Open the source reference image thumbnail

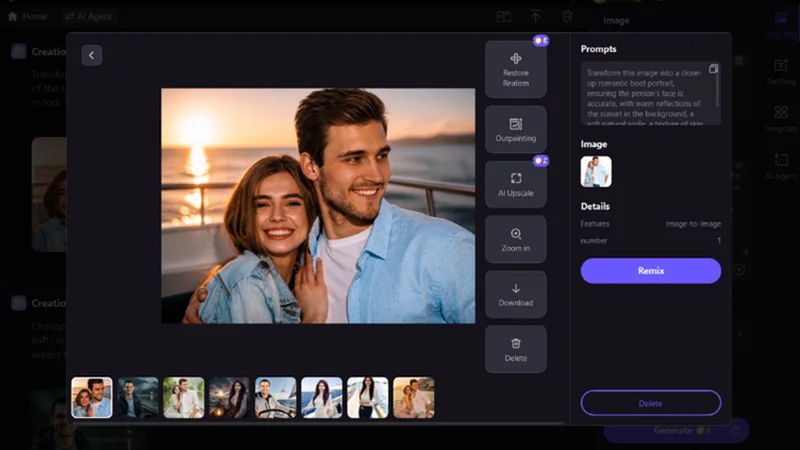pyautogui.click(x=596, y=171)
